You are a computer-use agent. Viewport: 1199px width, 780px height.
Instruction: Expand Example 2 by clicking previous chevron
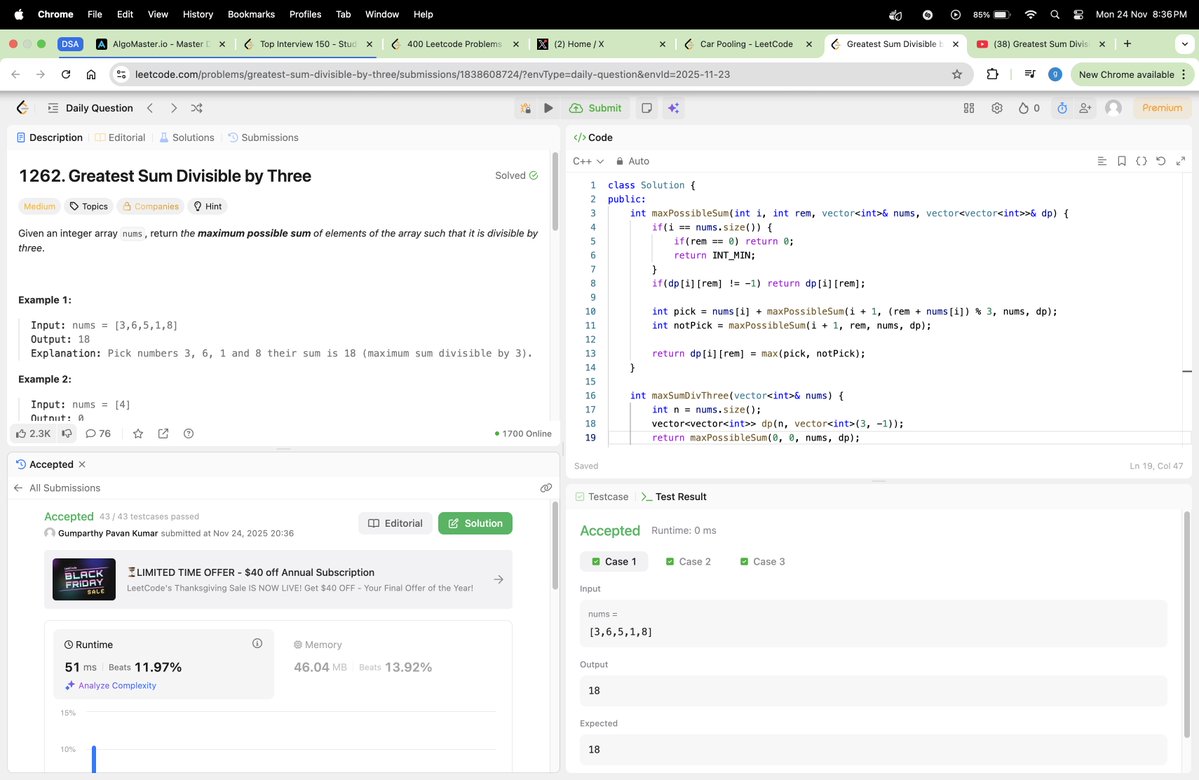coord(150,107)
